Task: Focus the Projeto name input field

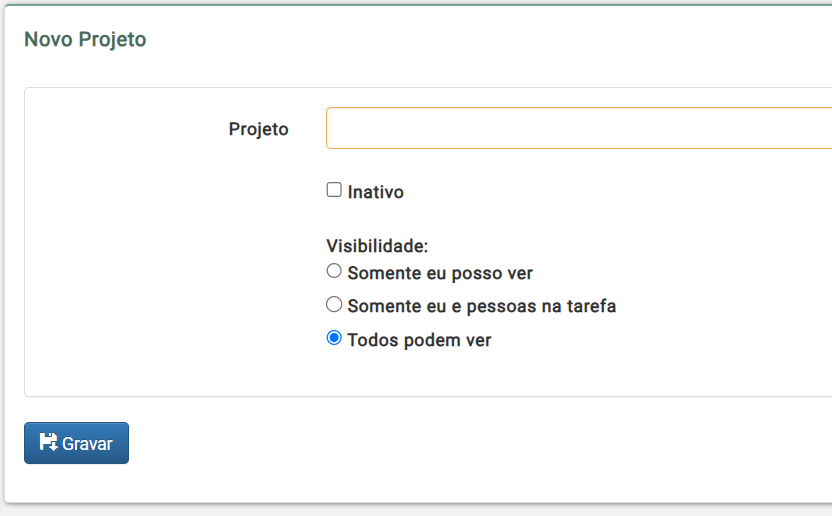Action: click(x=579, y=128)
